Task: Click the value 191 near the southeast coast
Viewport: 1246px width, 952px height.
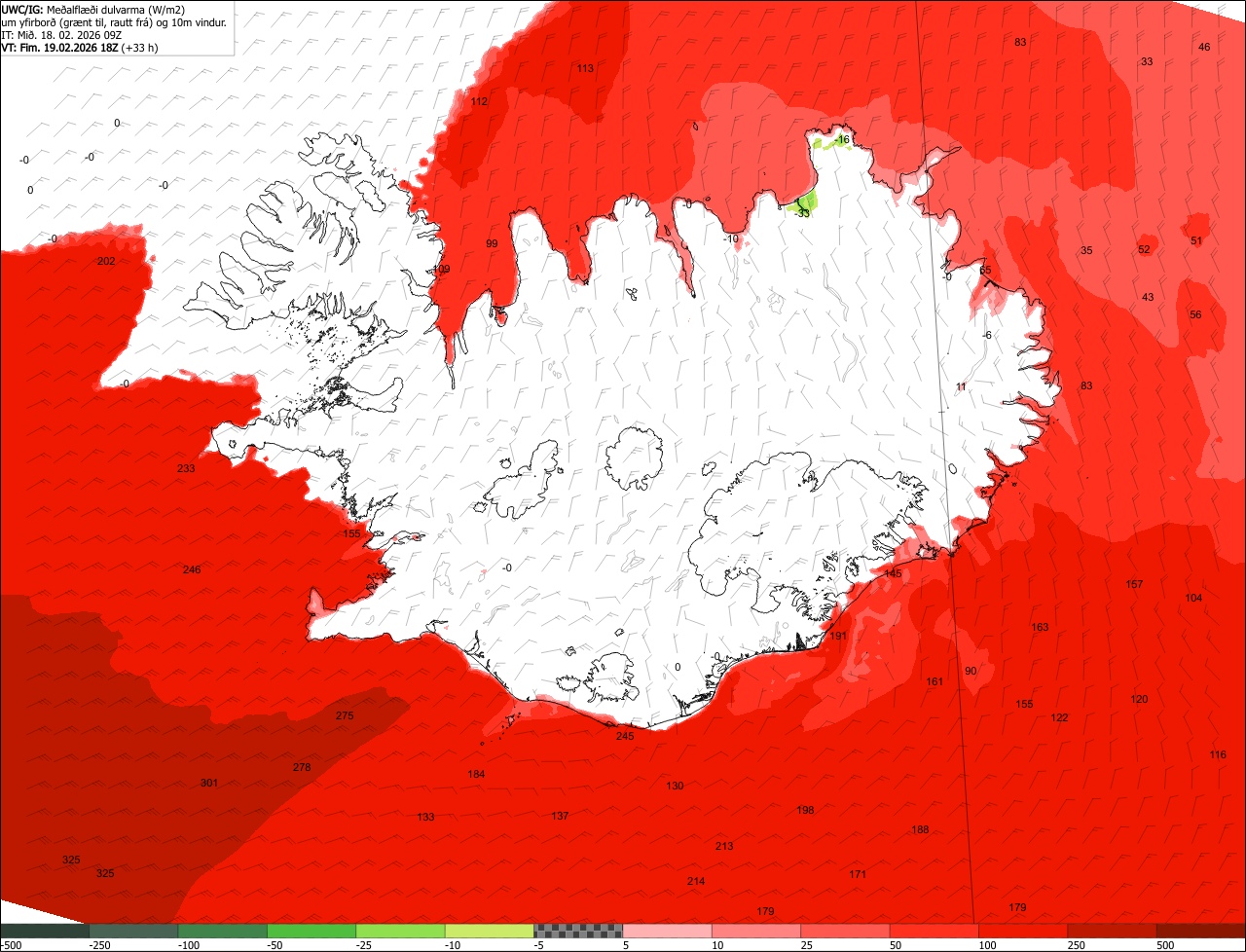Action: click(x=838, y=636)
